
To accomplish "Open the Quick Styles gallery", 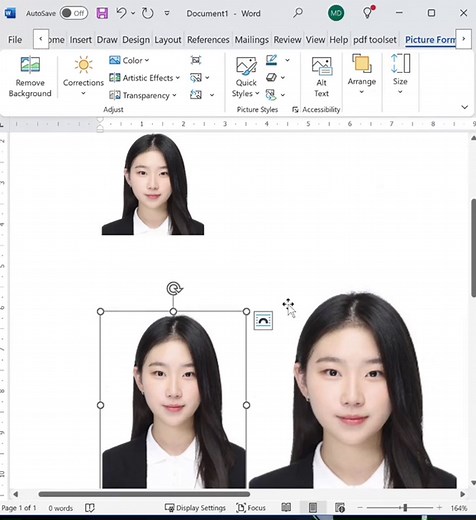I will point(246,77).
